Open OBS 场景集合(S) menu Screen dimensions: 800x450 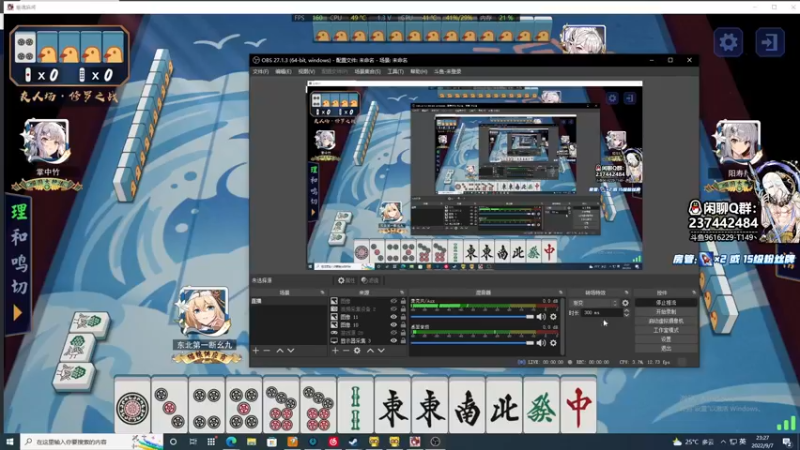coord(367,71)
